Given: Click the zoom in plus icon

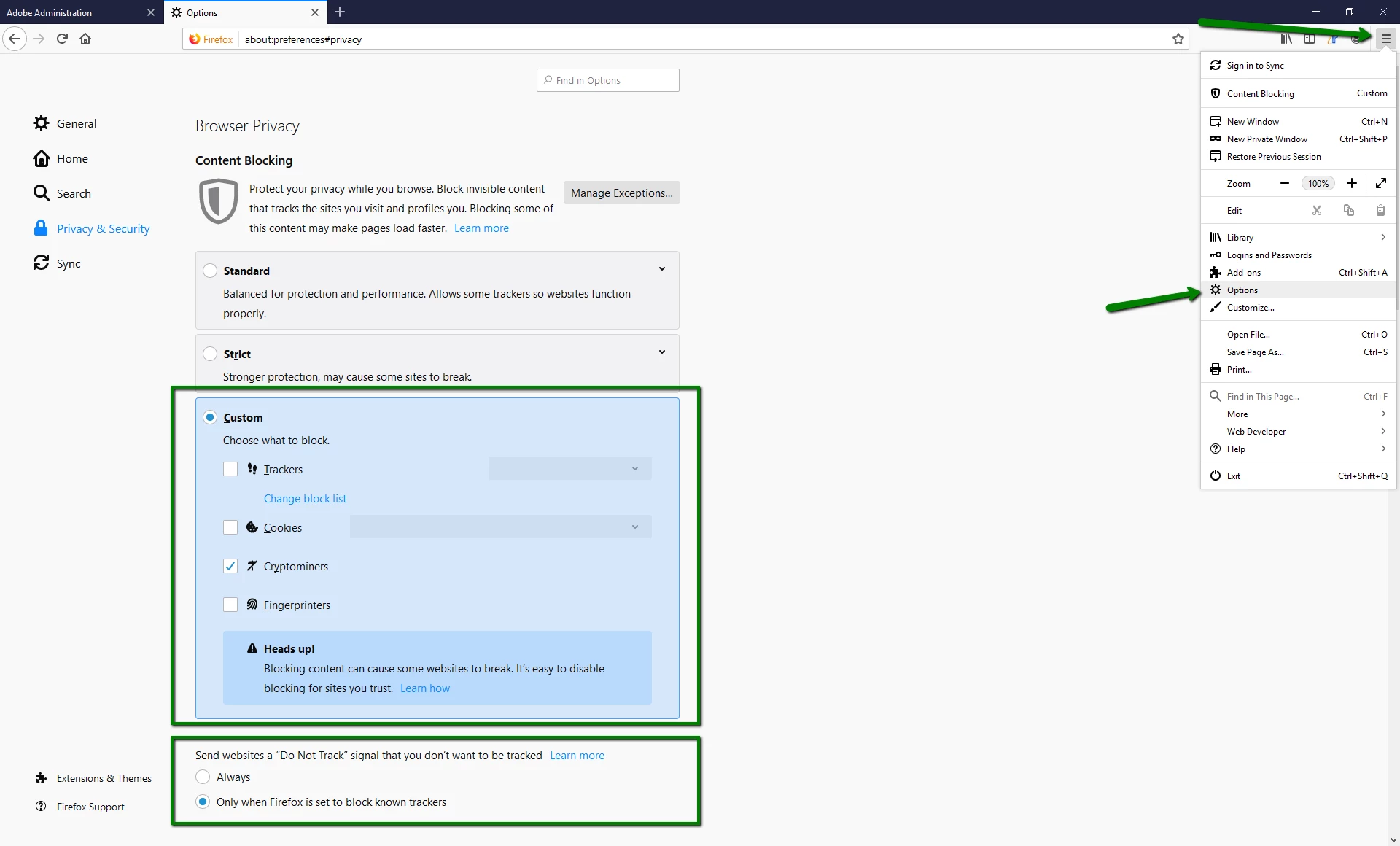Looking at the screenshot, I should [x=1351, y=184].
